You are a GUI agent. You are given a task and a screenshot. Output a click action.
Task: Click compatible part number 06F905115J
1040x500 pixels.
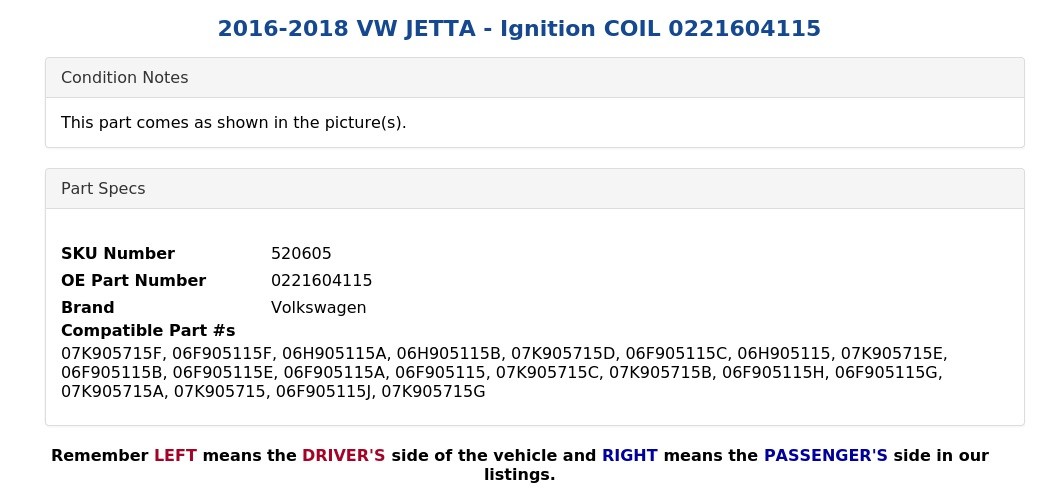[324, 392]
